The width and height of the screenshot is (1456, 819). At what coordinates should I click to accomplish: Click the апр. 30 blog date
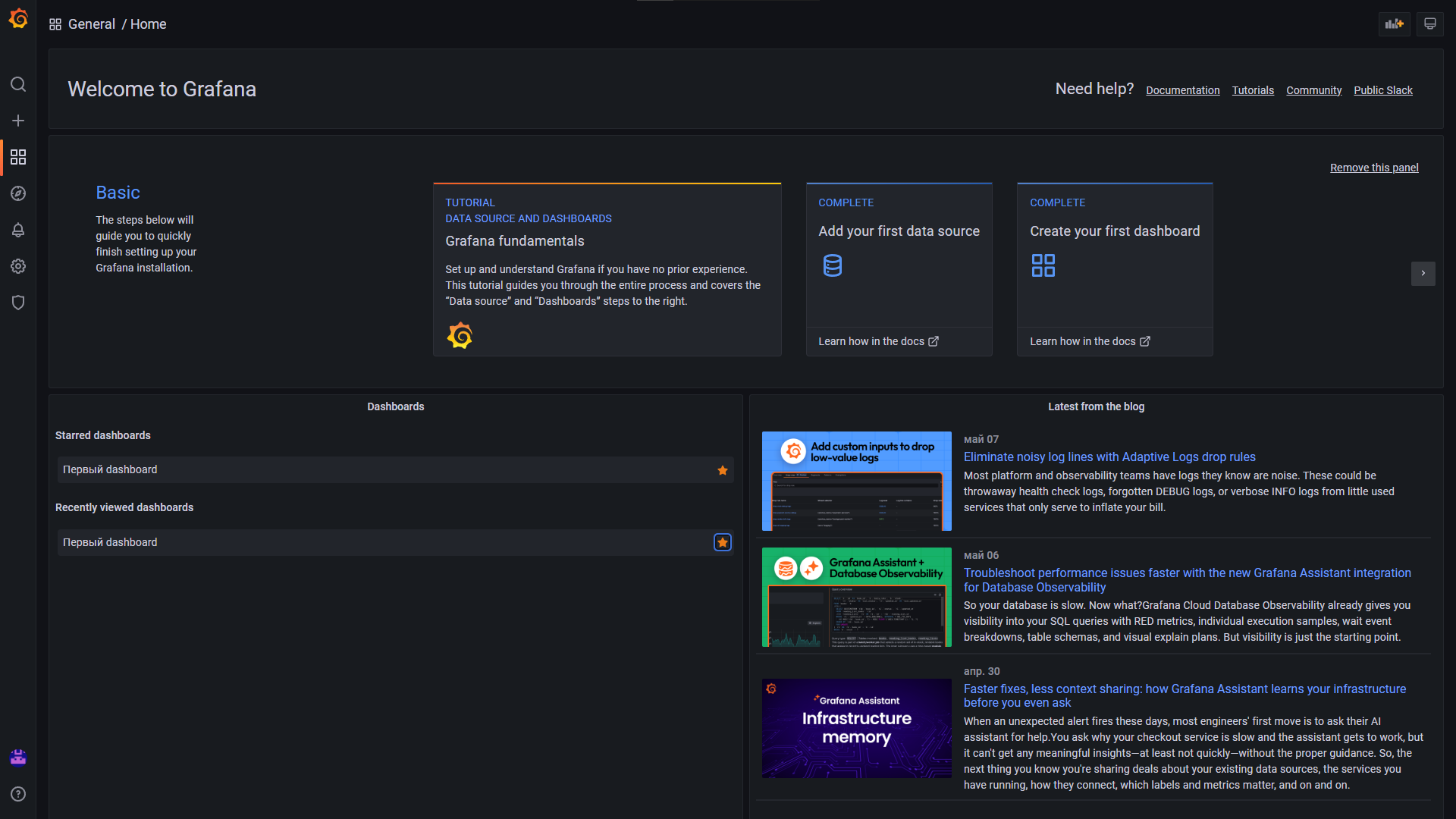(982, 671)
